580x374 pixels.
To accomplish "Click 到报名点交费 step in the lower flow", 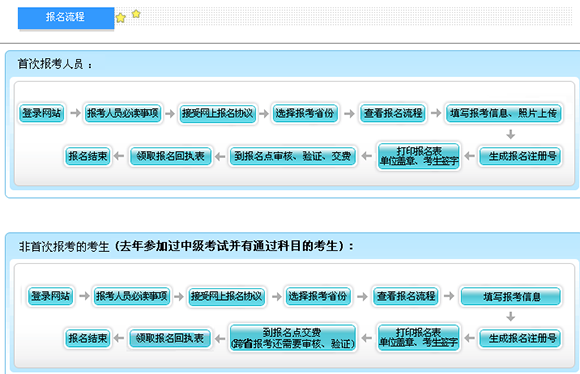I will [x=292, y=338].
